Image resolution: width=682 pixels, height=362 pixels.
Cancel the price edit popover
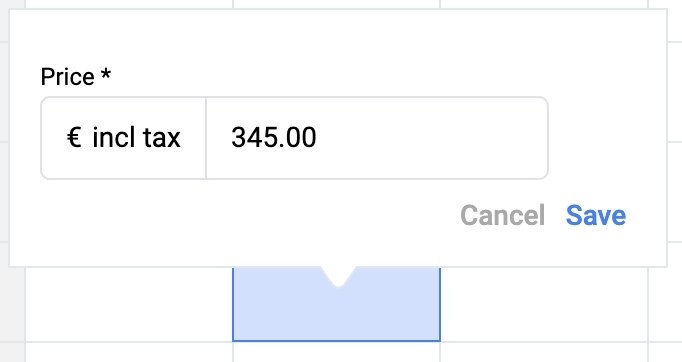coord(502,215)
